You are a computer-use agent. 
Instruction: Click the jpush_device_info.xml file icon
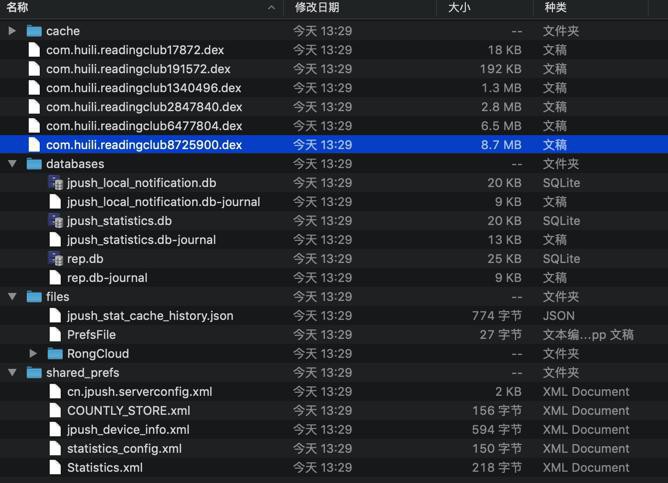[x=55, y=429]
